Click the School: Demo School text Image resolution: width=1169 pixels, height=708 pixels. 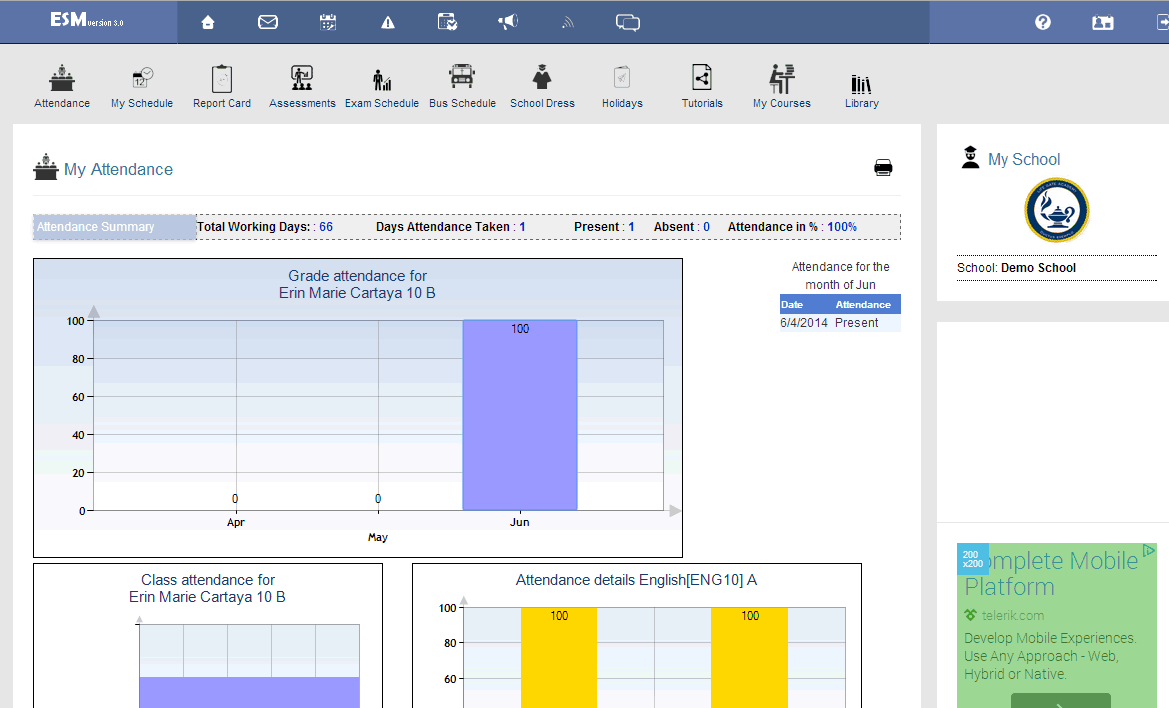click(1016, 268)
